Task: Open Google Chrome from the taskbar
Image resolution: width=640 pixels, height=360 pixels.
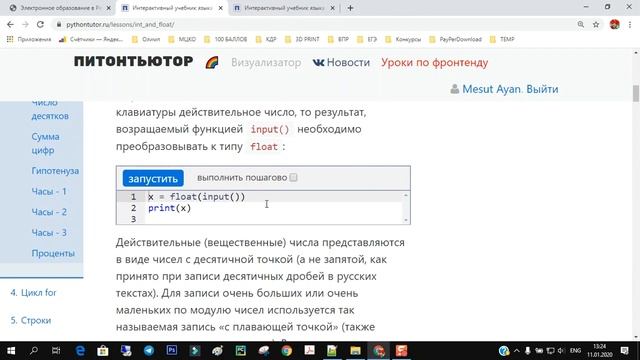Action: coord(287,351)
